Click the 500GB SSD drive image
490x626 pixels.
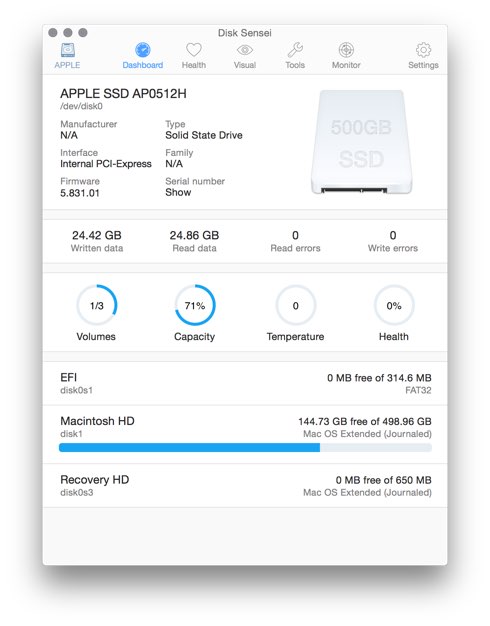coord(361,142)
